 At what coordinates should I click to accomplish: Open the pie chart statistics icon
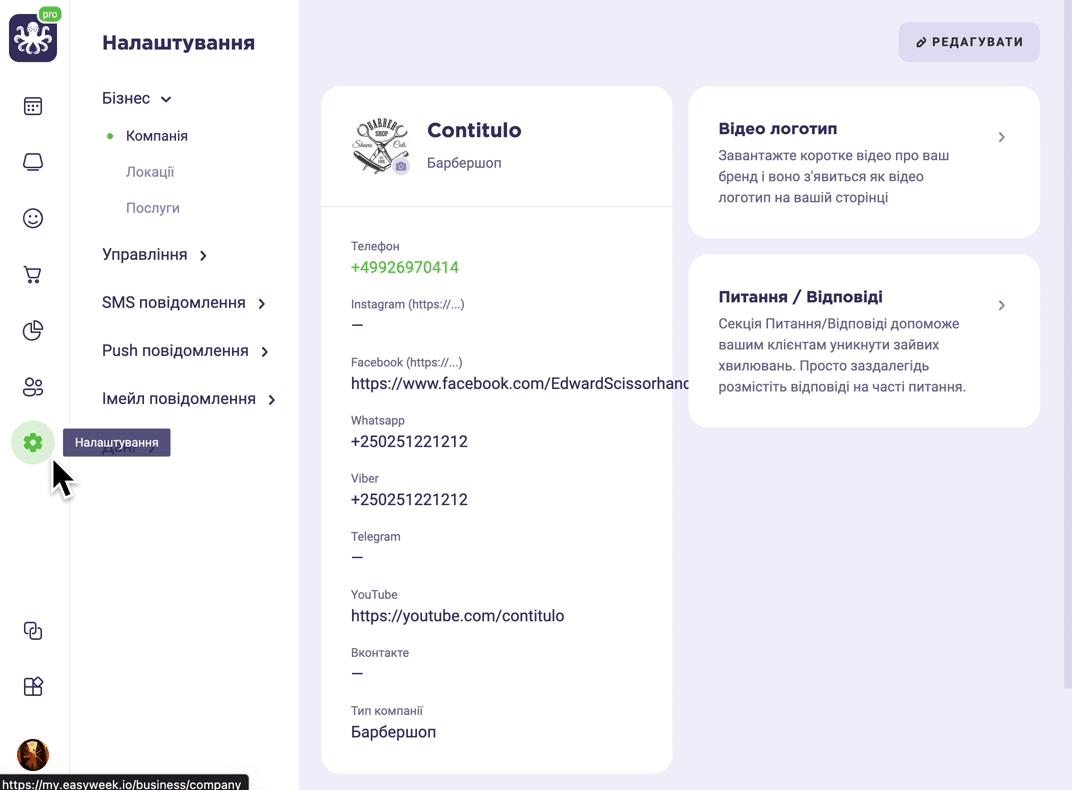point(33,331)
